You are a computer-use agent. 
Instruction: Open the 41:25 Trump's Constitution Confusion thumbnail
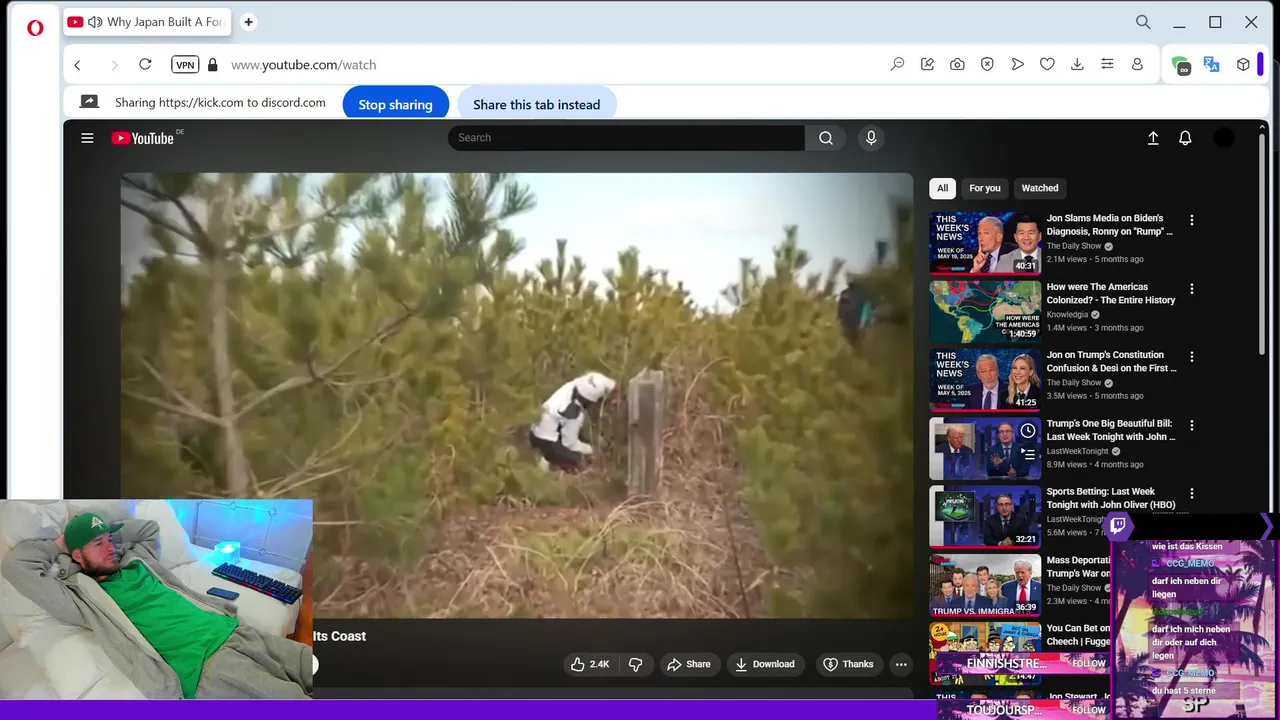pos(985,379)
